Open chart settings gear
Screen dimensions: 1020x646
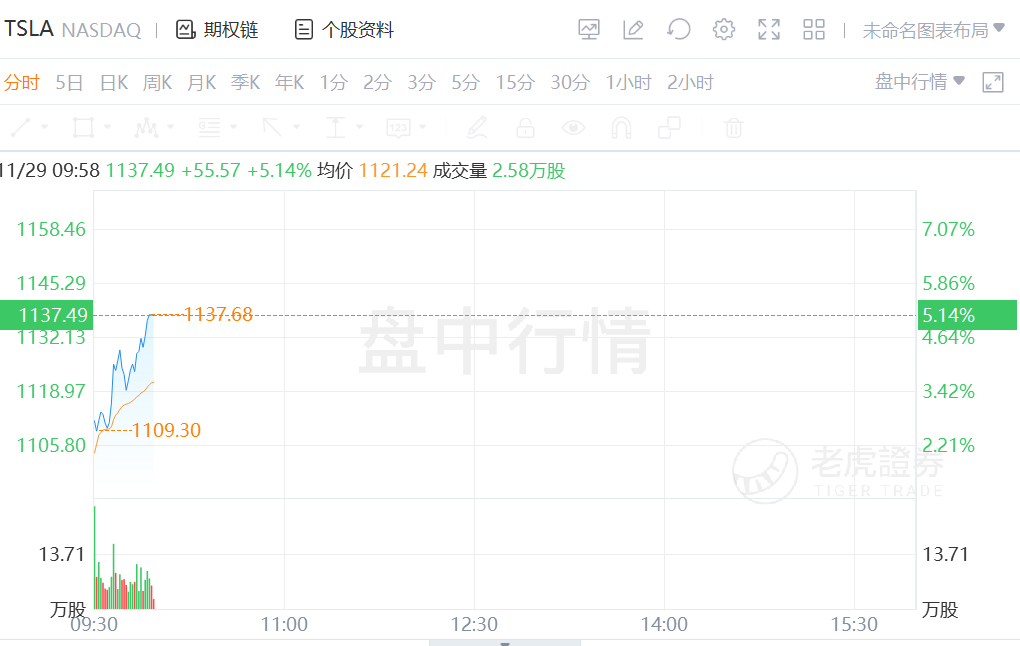click(x=723, y=30)
